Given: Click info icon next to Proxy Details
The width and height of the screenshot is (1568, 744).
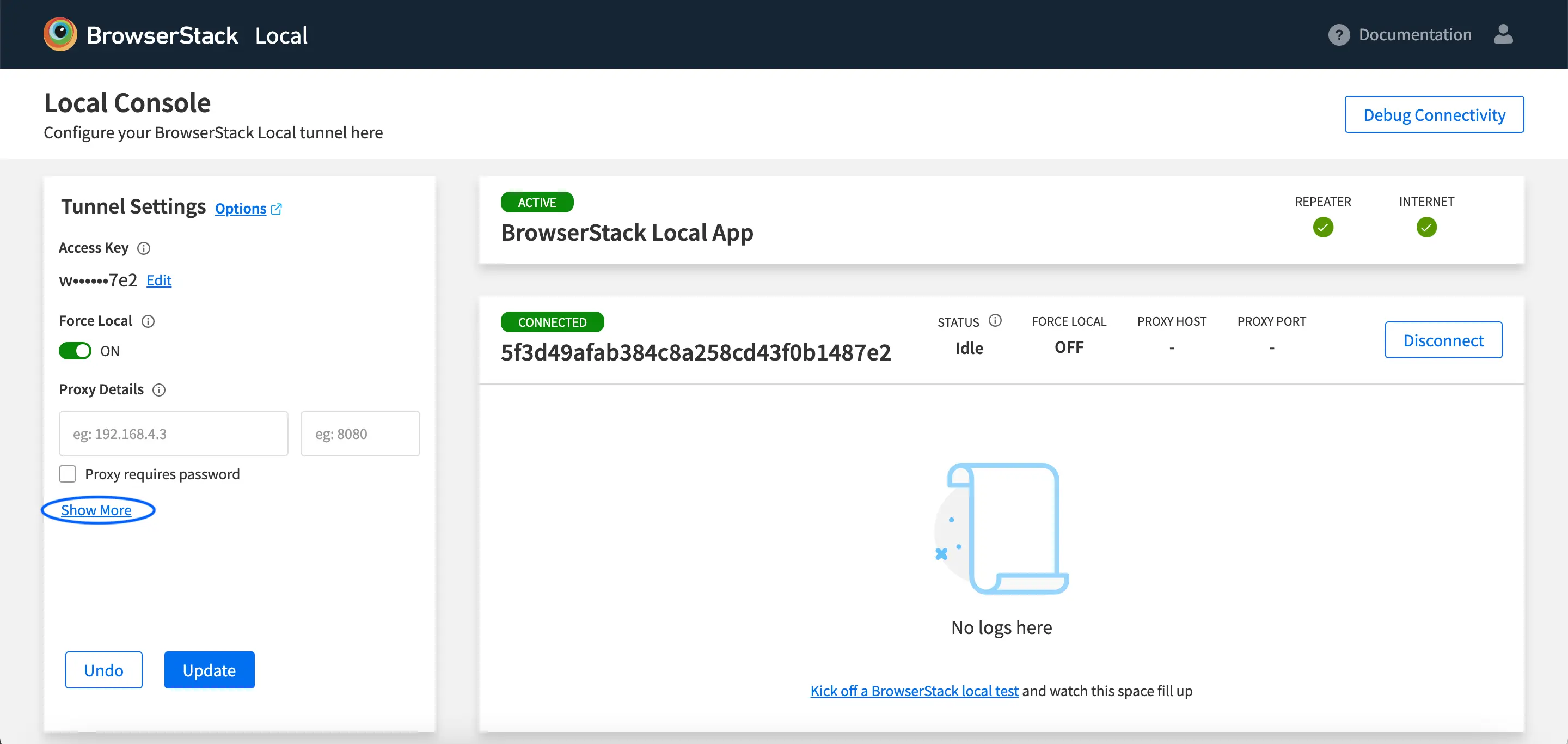Looking at the screenshot, I should [159, 391].
